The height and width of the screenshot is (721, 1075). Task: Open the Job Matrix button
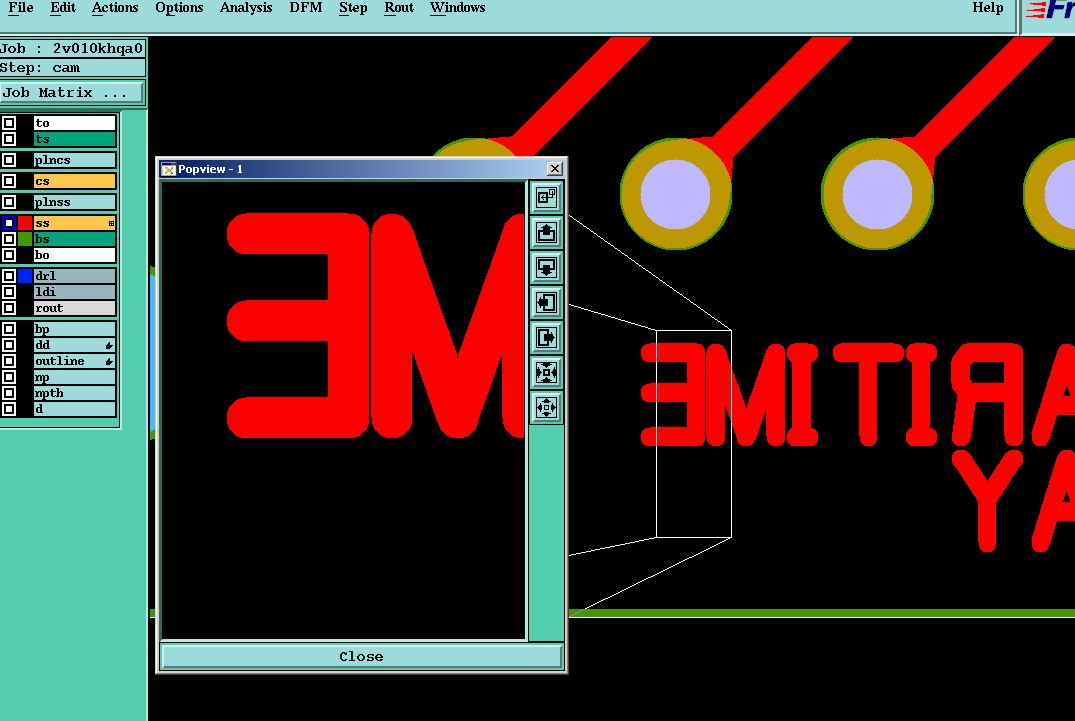pyautogui.click(x=72, y=93)
